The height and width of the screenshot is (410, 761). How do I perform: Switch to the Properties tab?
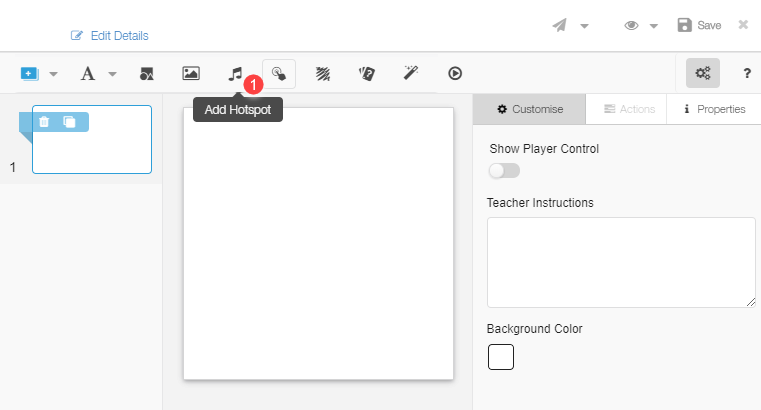(714, 109)
